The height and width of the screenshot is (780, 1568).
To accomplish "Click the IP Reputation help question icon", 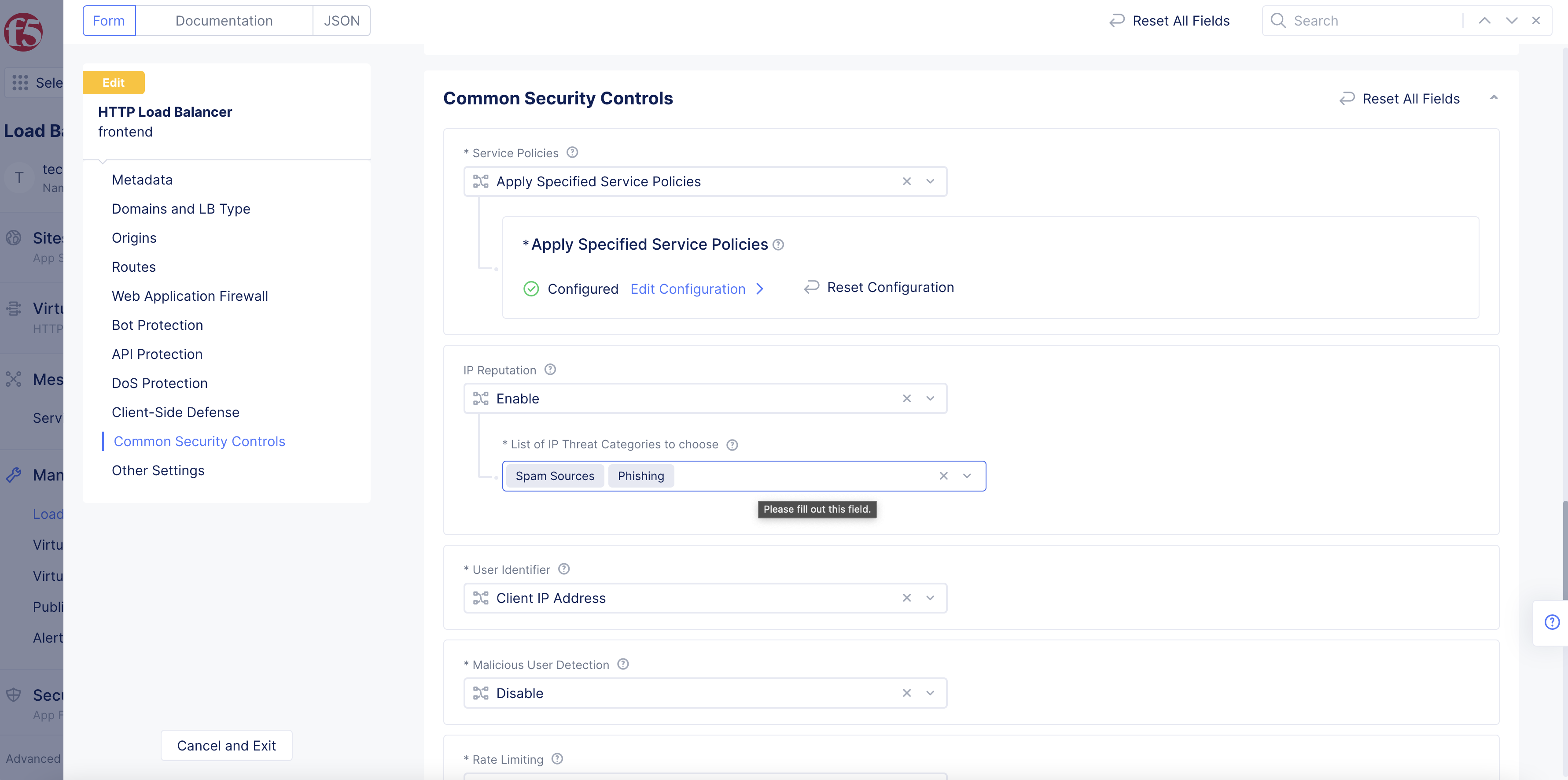I will point(550,370).
